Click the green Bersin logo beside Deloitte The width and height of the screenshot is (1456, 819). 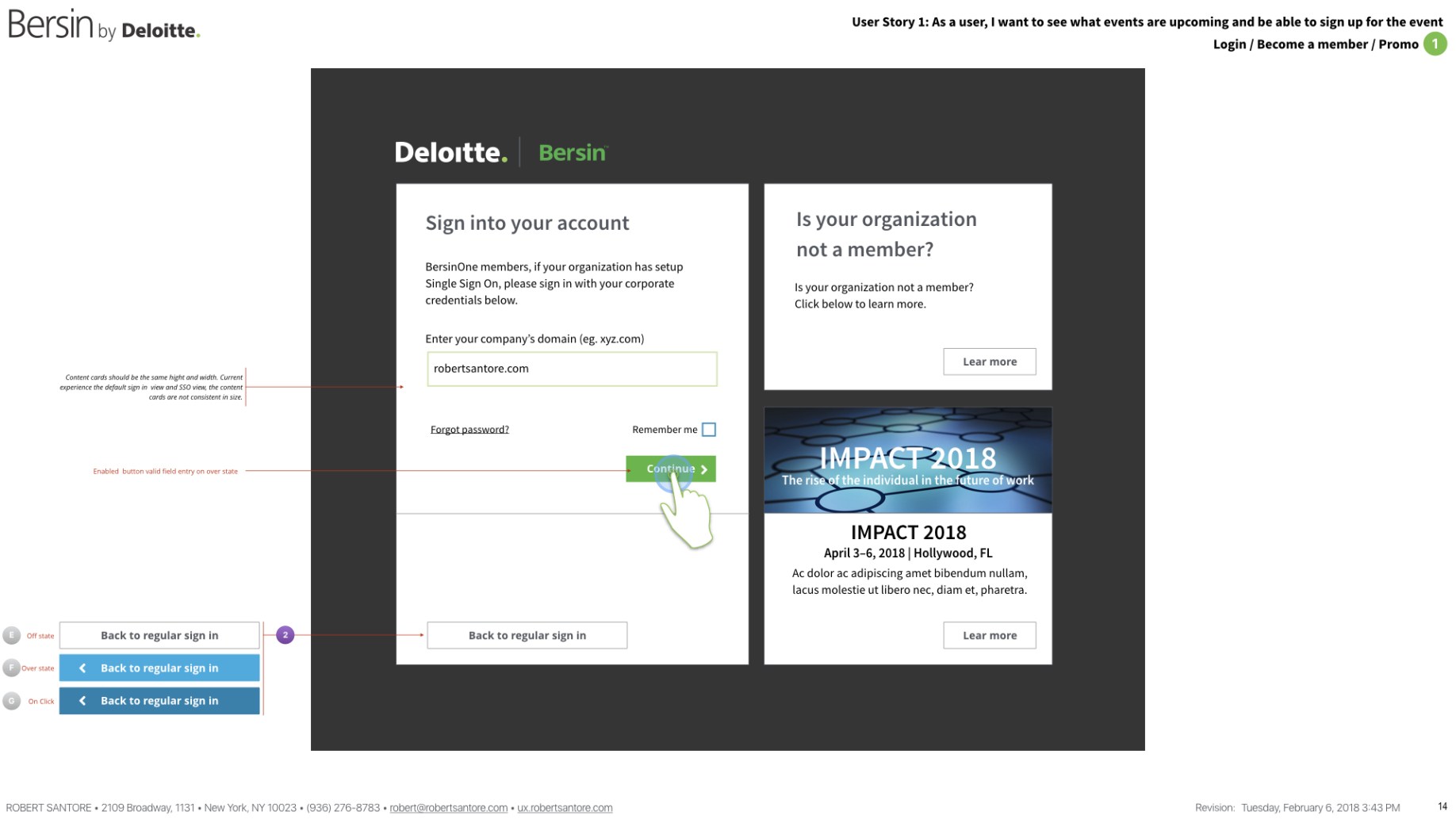coord(573,152)
